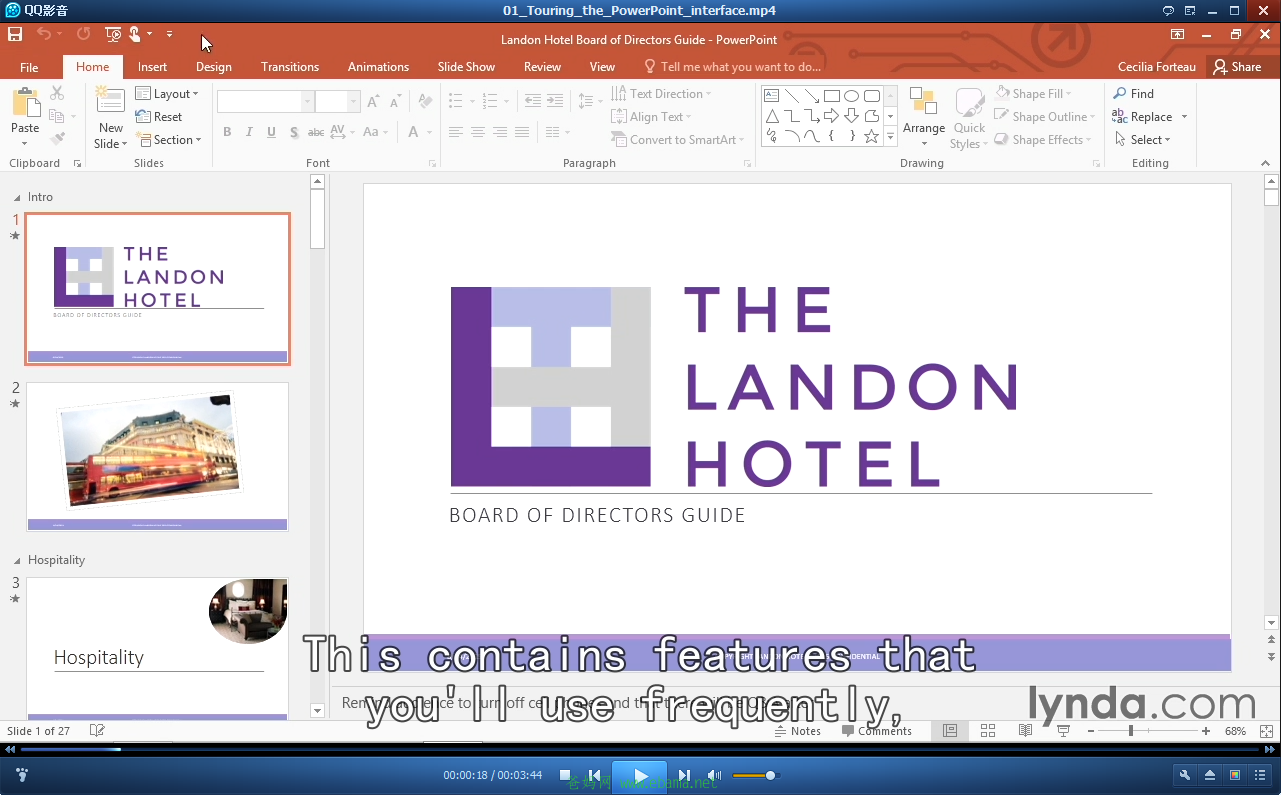Click Tell me what you want to do box
The width and height of the screenshot is (1281, 795).
(732, 67)
